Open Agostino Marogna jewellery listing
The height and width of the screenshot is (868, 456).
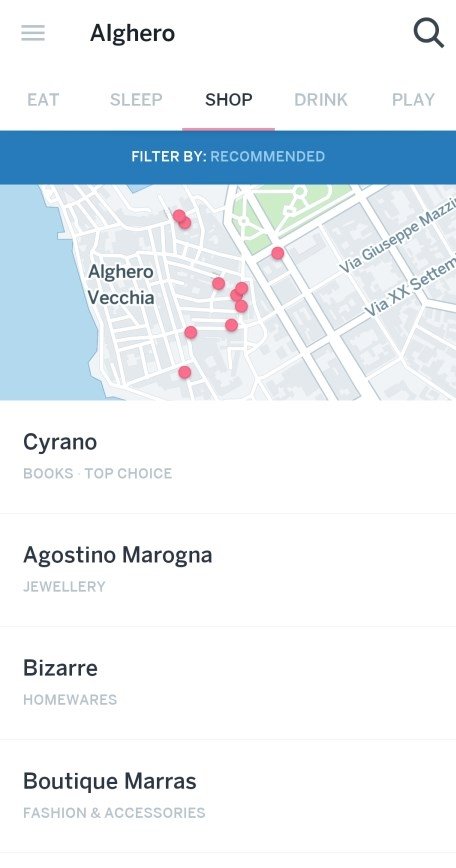[228, 570]
